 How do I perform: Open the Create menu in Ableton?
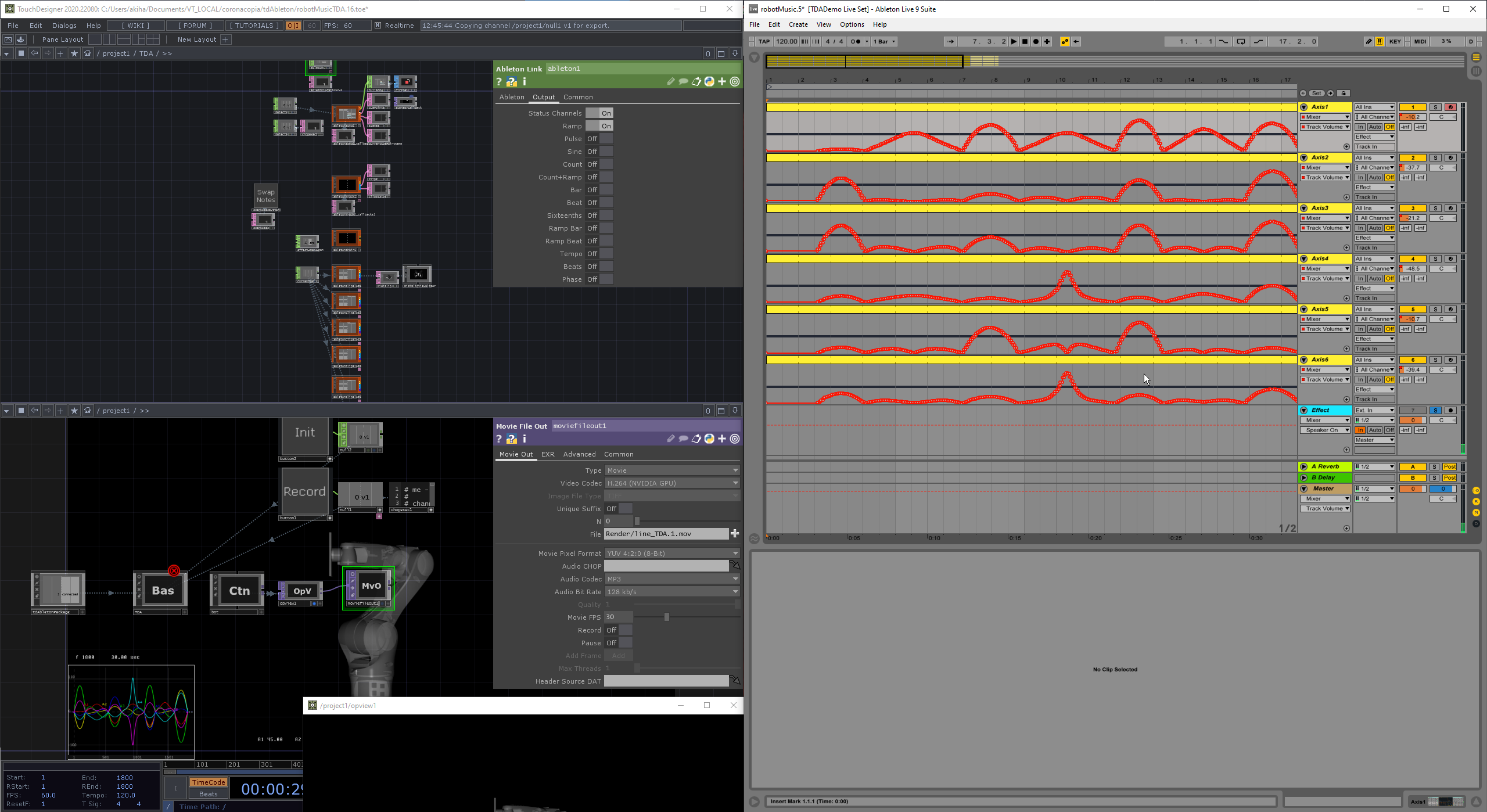(798, 24)
